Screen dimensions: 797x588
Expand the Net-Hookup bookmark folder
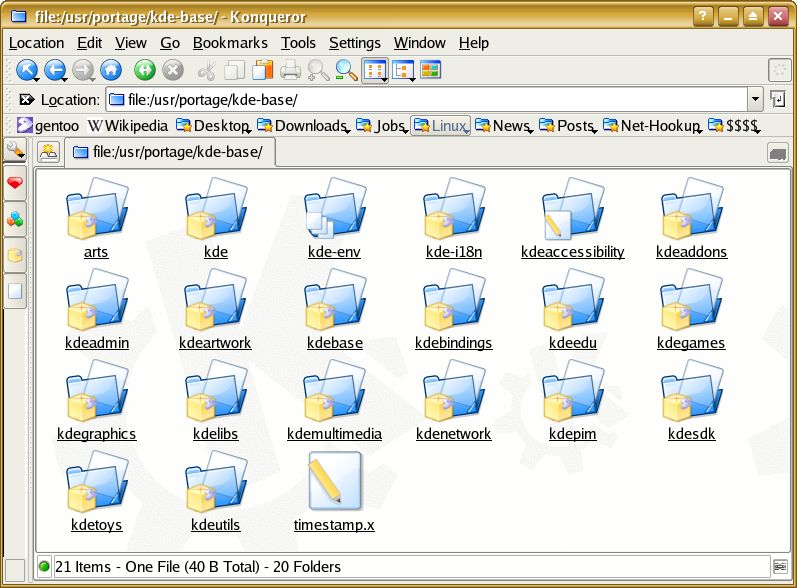(x=653, y=126)
